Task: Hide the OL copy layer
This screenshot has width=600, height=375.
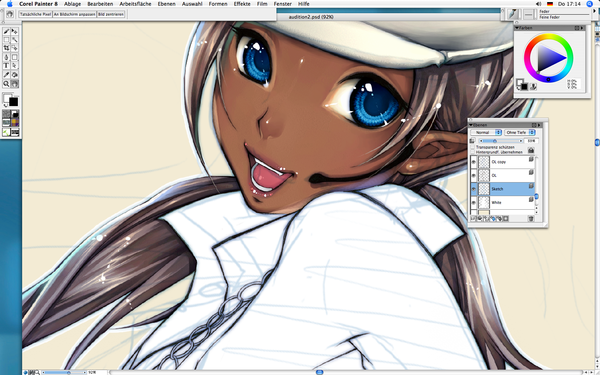Action: pyautogui.click(x=474, y=162)
